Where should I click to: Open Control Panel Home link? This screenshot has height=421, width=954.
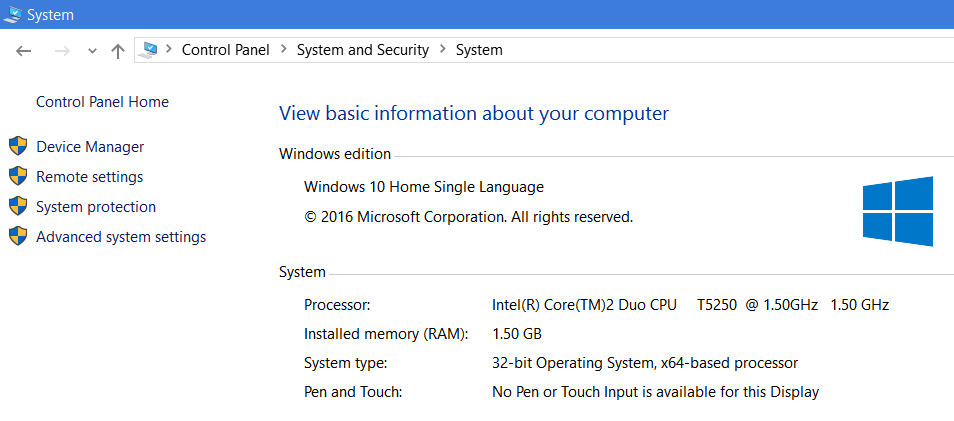(x=102, y=102)
